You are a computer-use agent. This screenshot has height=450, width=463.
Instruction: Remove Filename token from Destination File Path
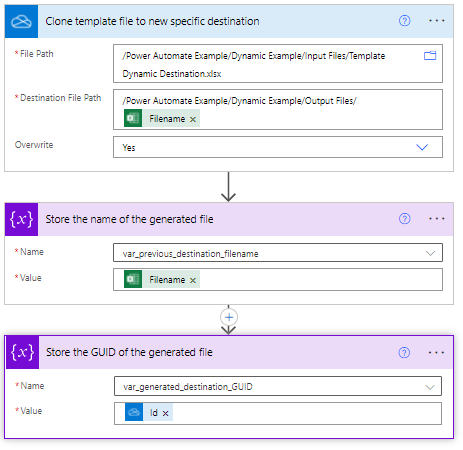coord(193,119)
